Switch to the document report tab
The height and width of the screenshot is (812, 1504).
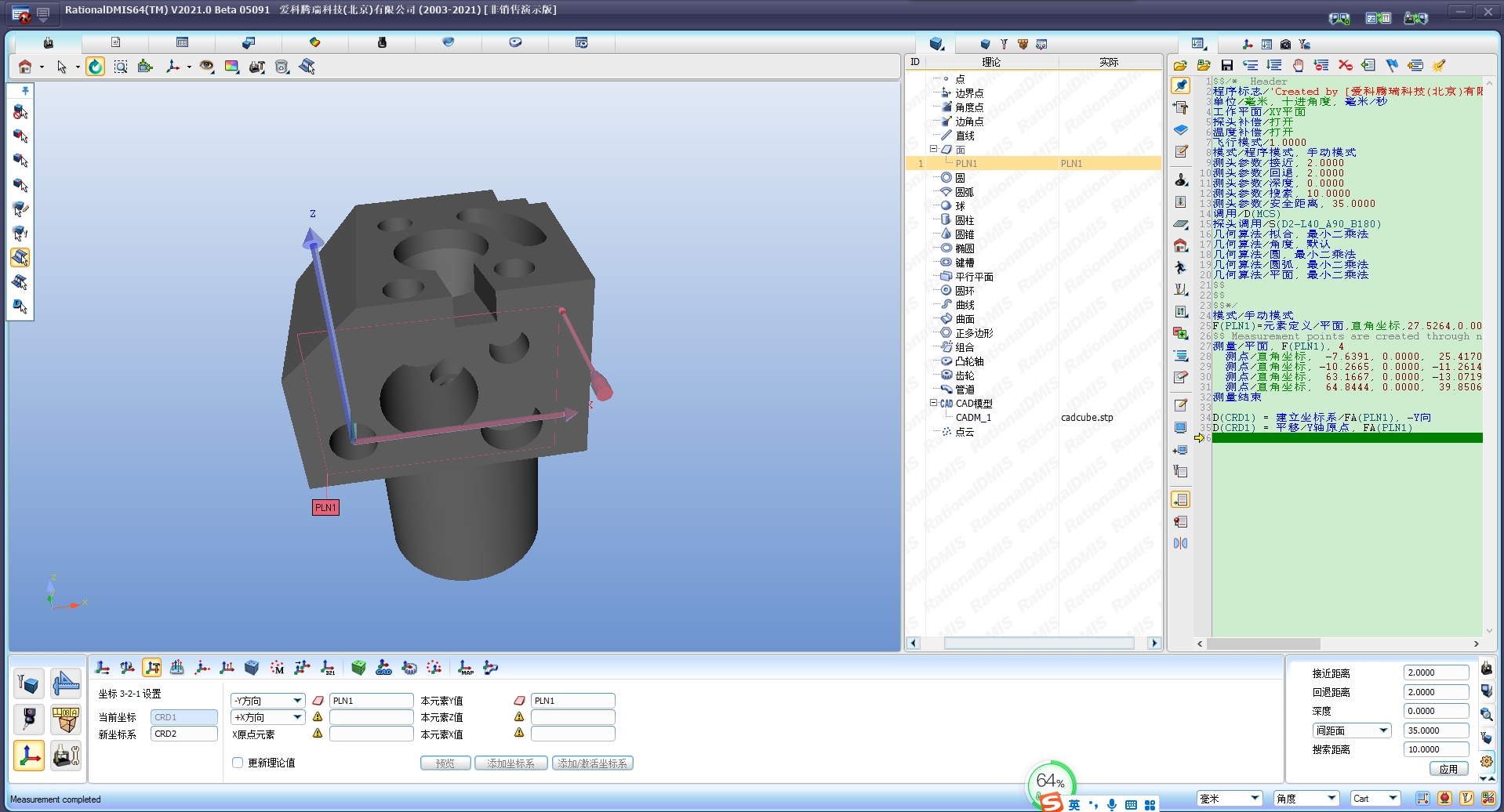pos(115,42)
